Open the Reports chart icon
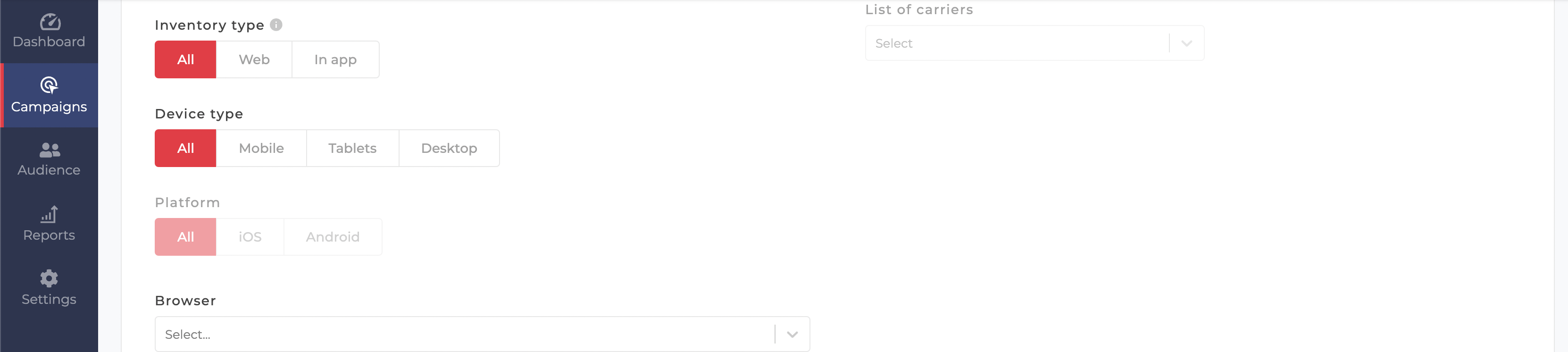This screenshot has width=1568, height=352. (x=50, y=214)
